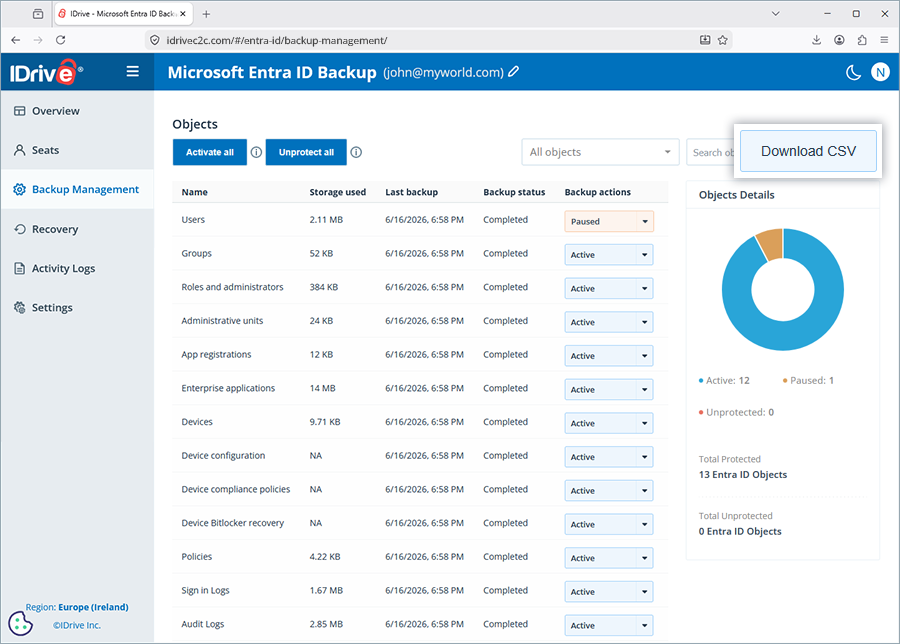Open Users backup action dropdown (Paused)

609,222
